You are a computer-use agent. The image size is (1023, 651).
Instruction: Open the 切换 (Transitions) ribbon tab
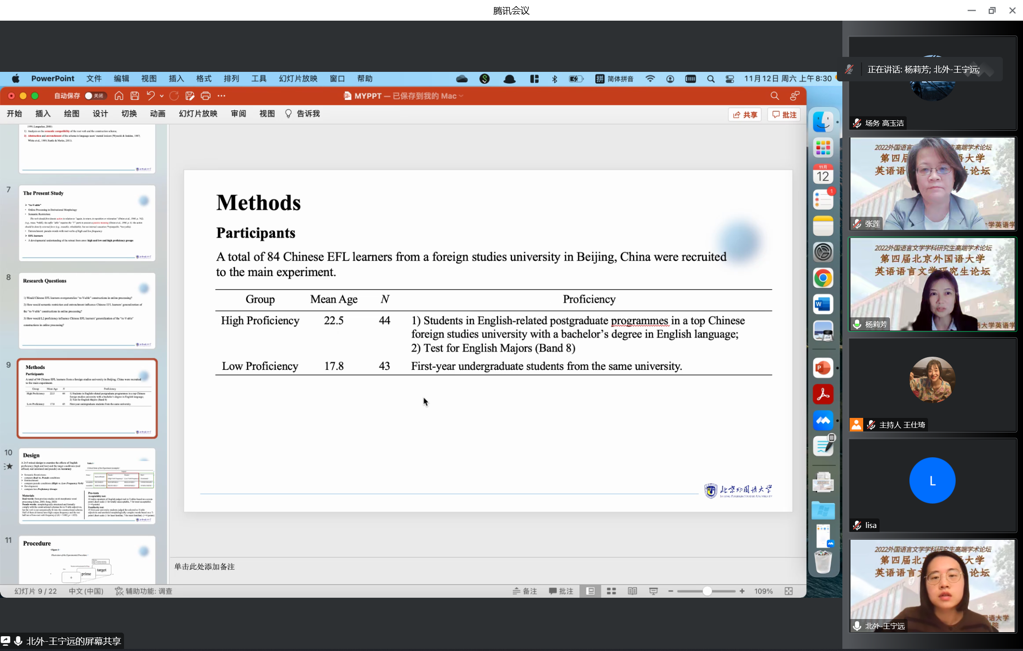tap(129, 114)
